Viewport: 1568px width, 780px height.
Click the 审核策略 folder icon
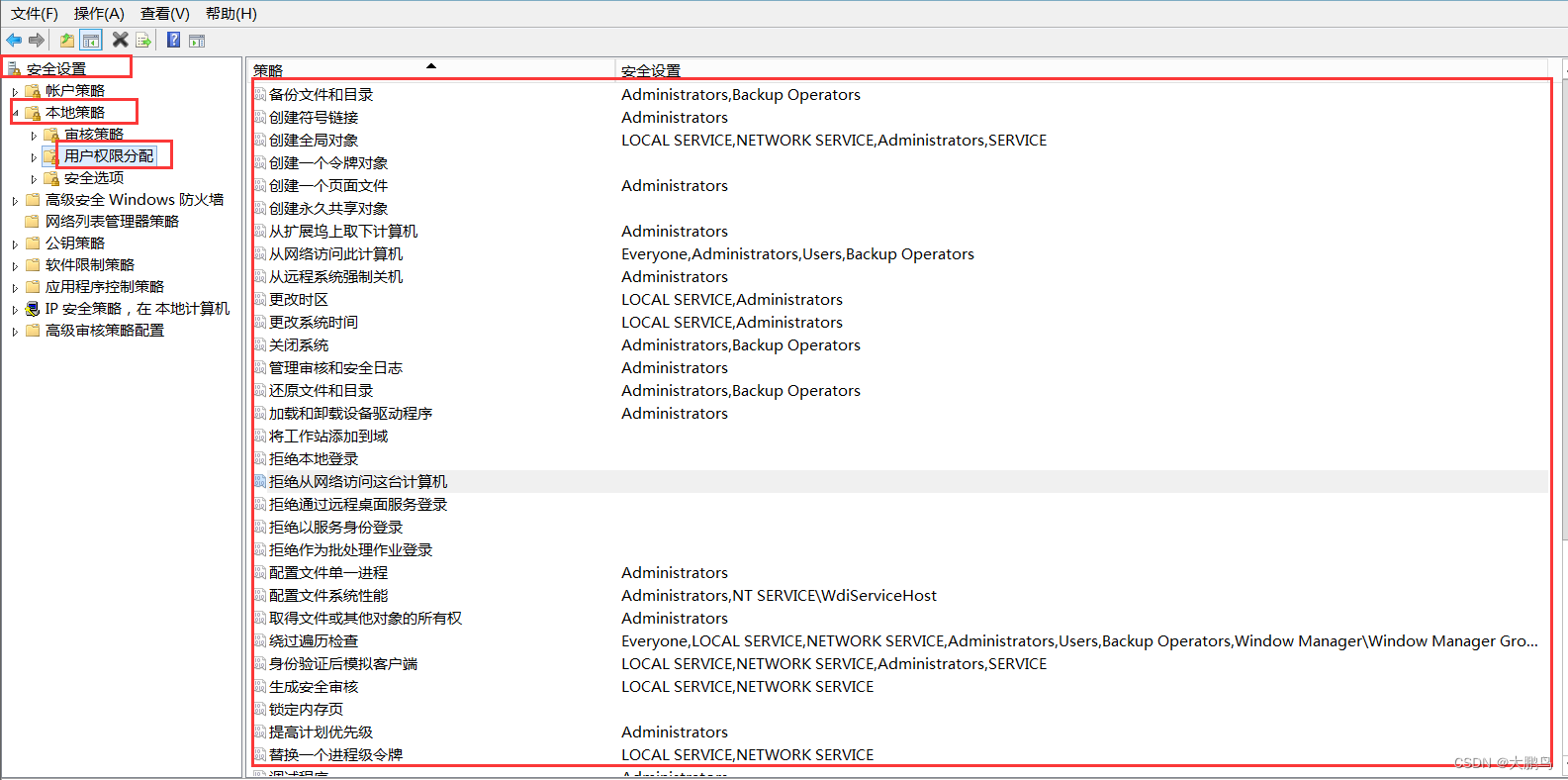[x=51, y=134]
